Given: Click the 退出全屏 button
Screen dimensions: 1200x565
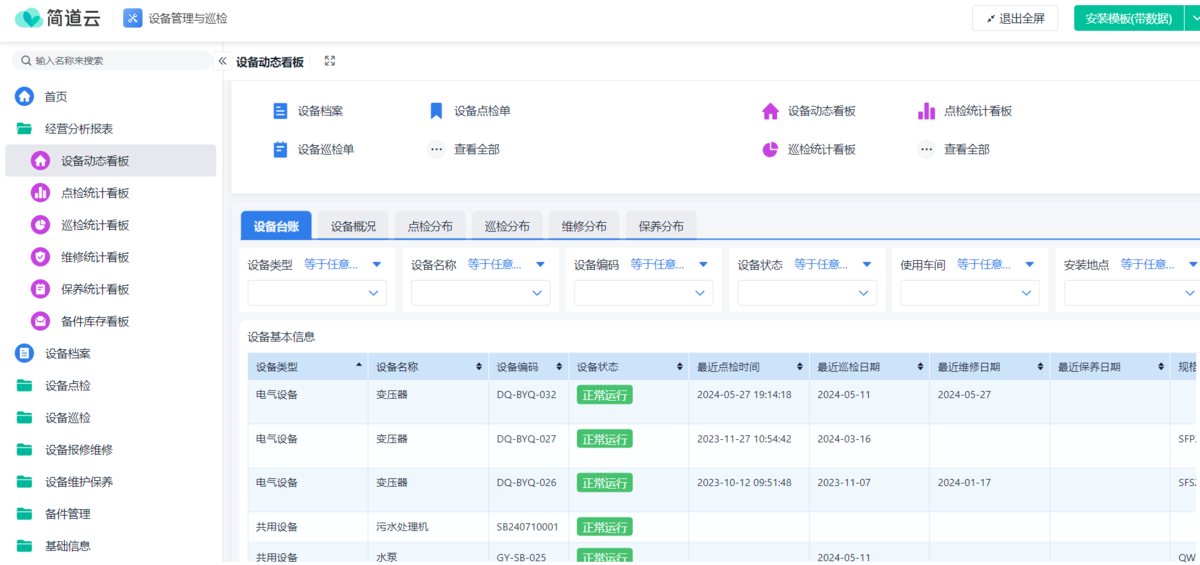Looking at the screenshot, I should 1015,18.
